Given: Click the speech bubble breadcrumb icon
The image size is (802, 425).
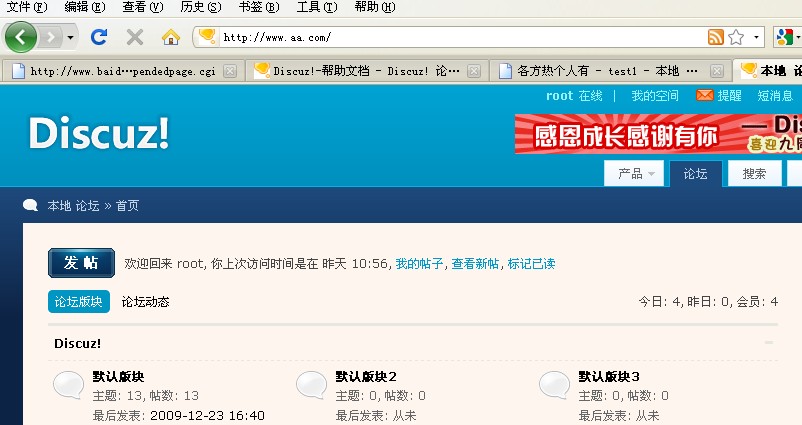Looking at the screenshot, I should (x=30, y=205).
